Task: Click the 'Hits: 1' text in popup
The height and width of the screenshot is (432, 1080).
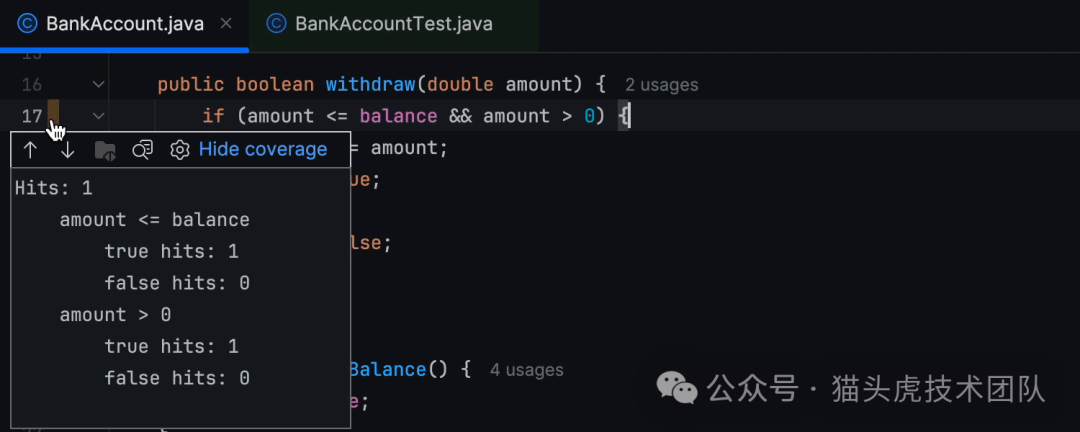Action: pos(53,187)
